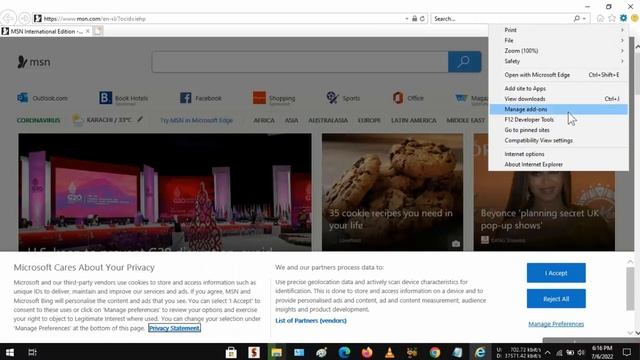Open the AFRICA news category
This screenshot has height=360, width=640.
click(264, 120)
